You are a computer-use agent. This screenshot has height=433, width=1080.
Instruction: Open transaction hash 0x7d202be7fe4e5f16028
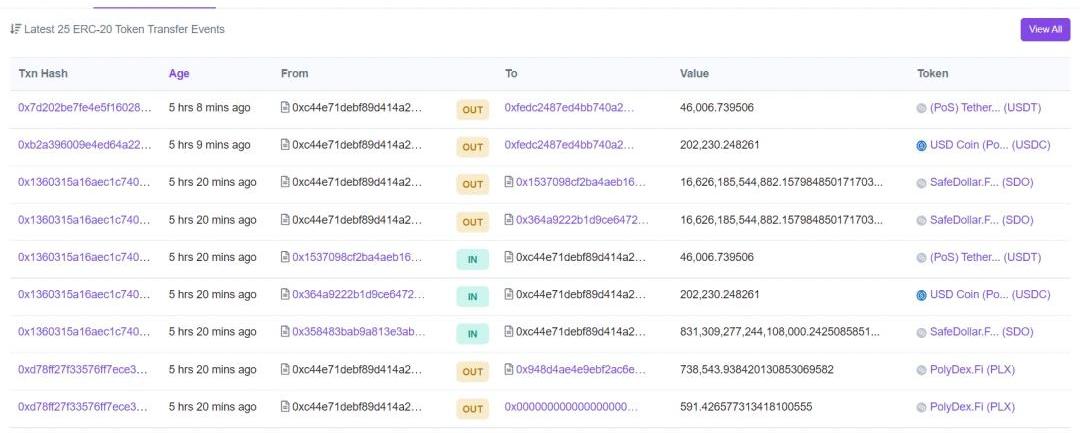pyautogui.click(x=85, y=107)
